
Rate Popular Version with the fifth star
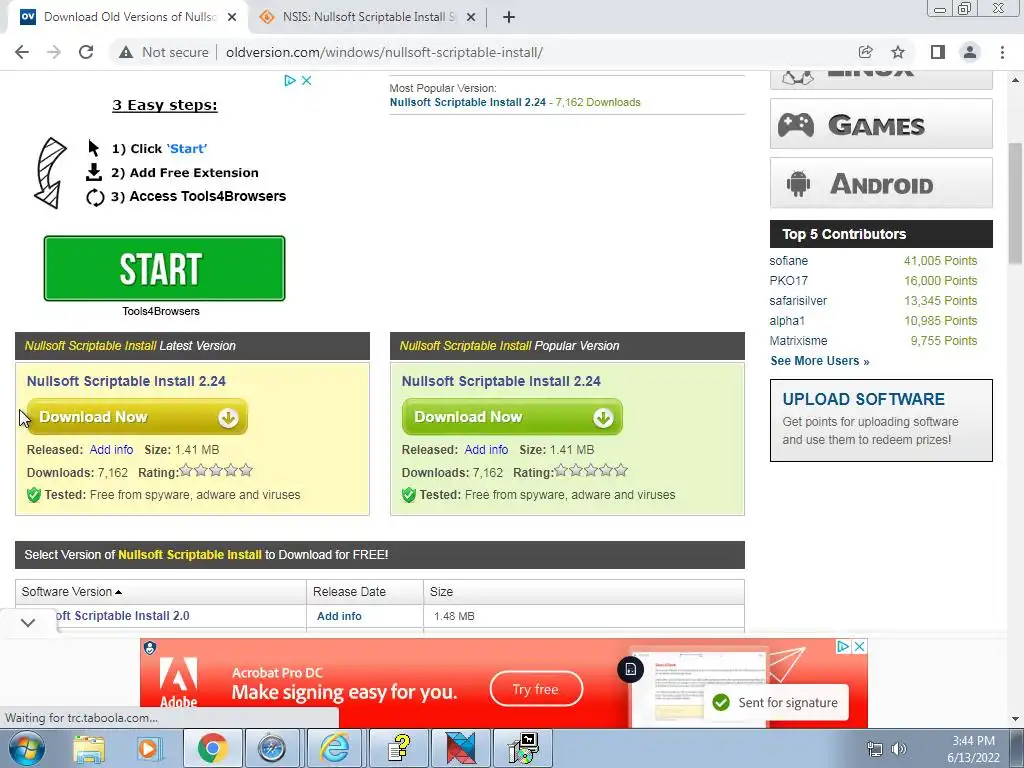(x=621, y=470)
